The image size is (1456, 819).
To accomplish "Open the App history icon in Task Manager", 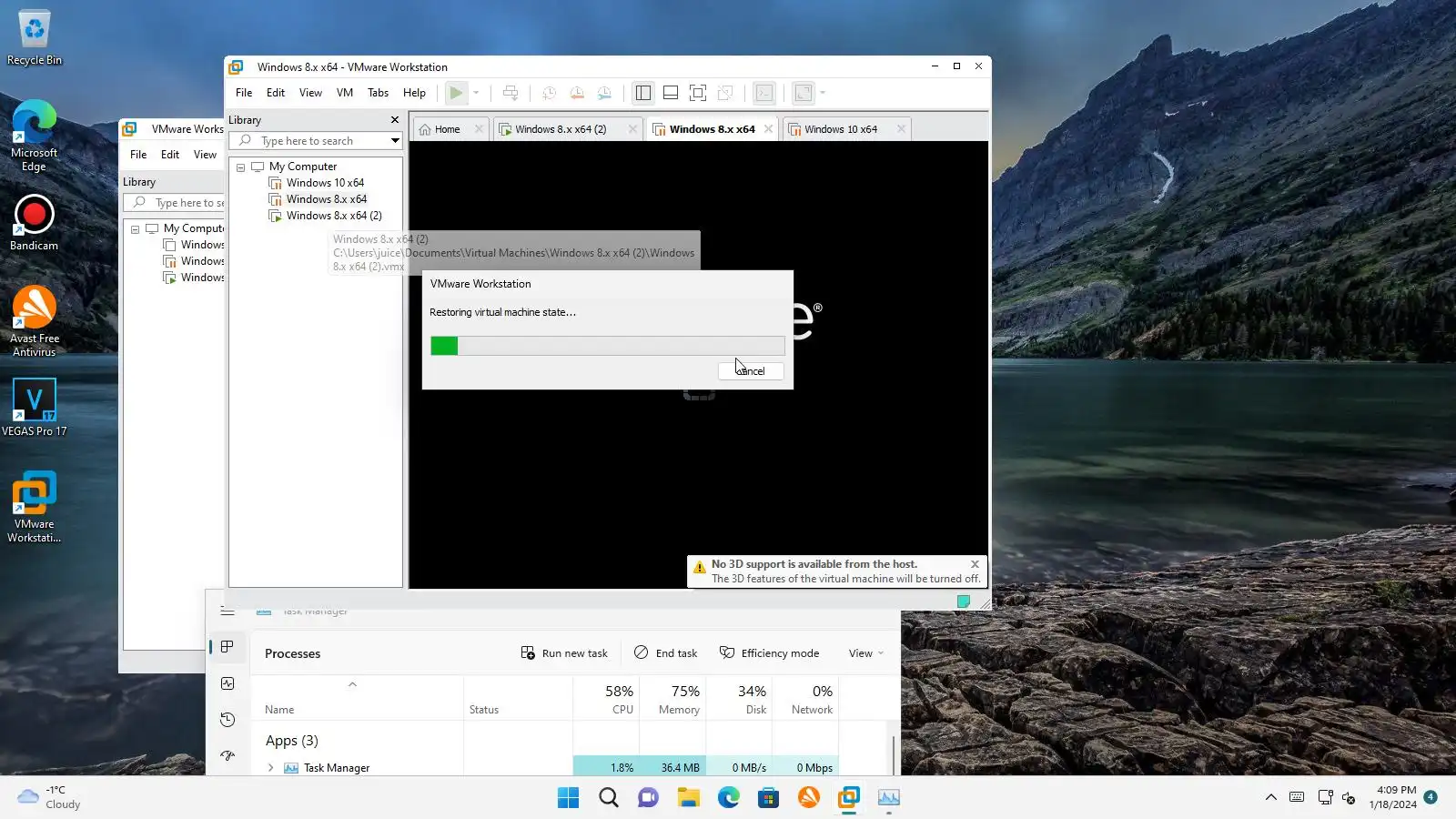I will click(227, 720).
